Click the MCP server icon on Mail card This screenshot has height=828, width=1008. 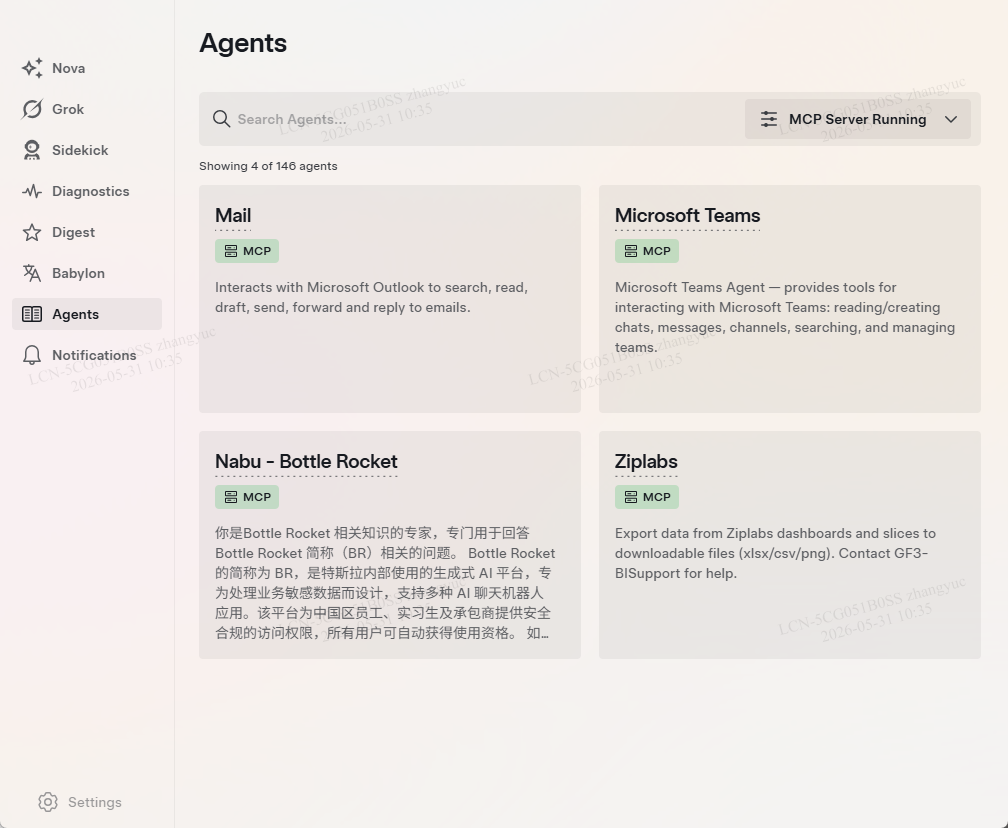pyautogui.click(x=231, y=251)
